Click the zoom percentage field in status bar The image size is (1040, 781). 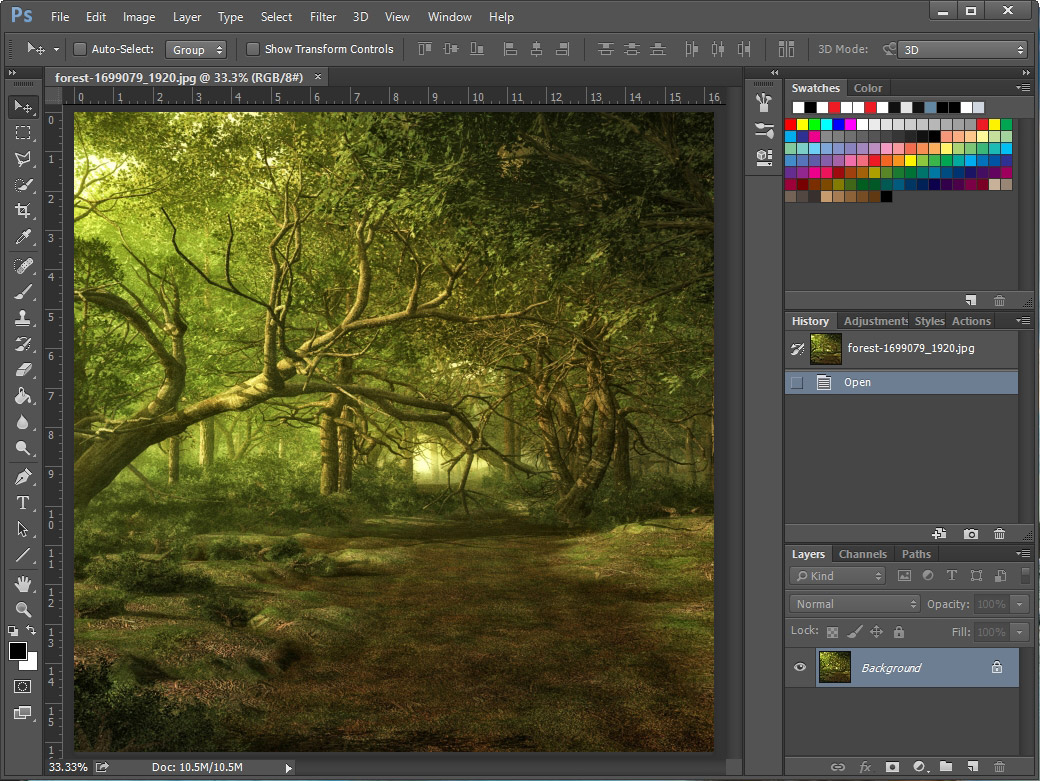click(x=67, y=767)
